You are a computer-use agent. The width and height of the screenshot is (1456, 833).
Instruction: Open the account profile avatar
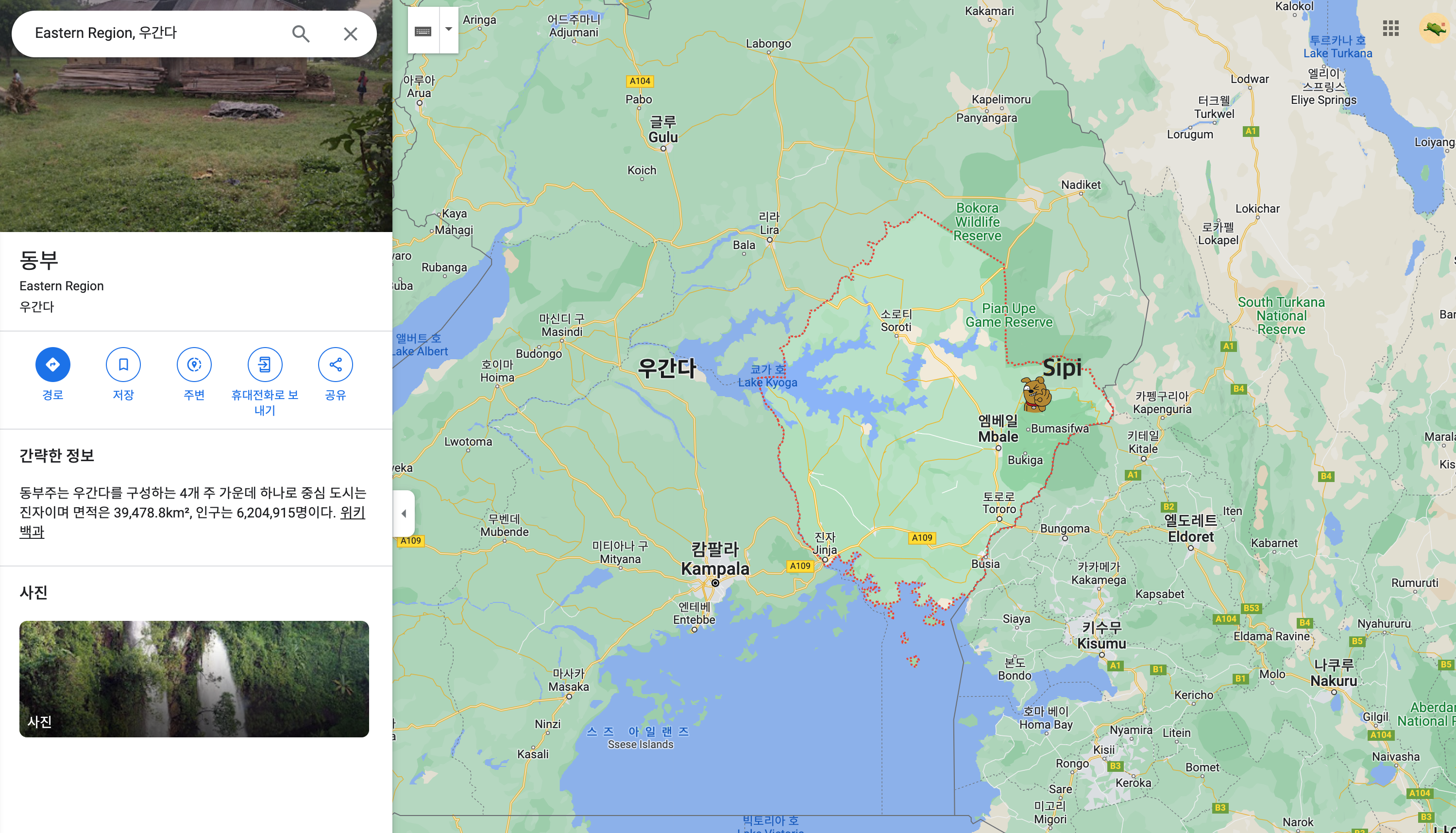click(x=1434, y=28)
